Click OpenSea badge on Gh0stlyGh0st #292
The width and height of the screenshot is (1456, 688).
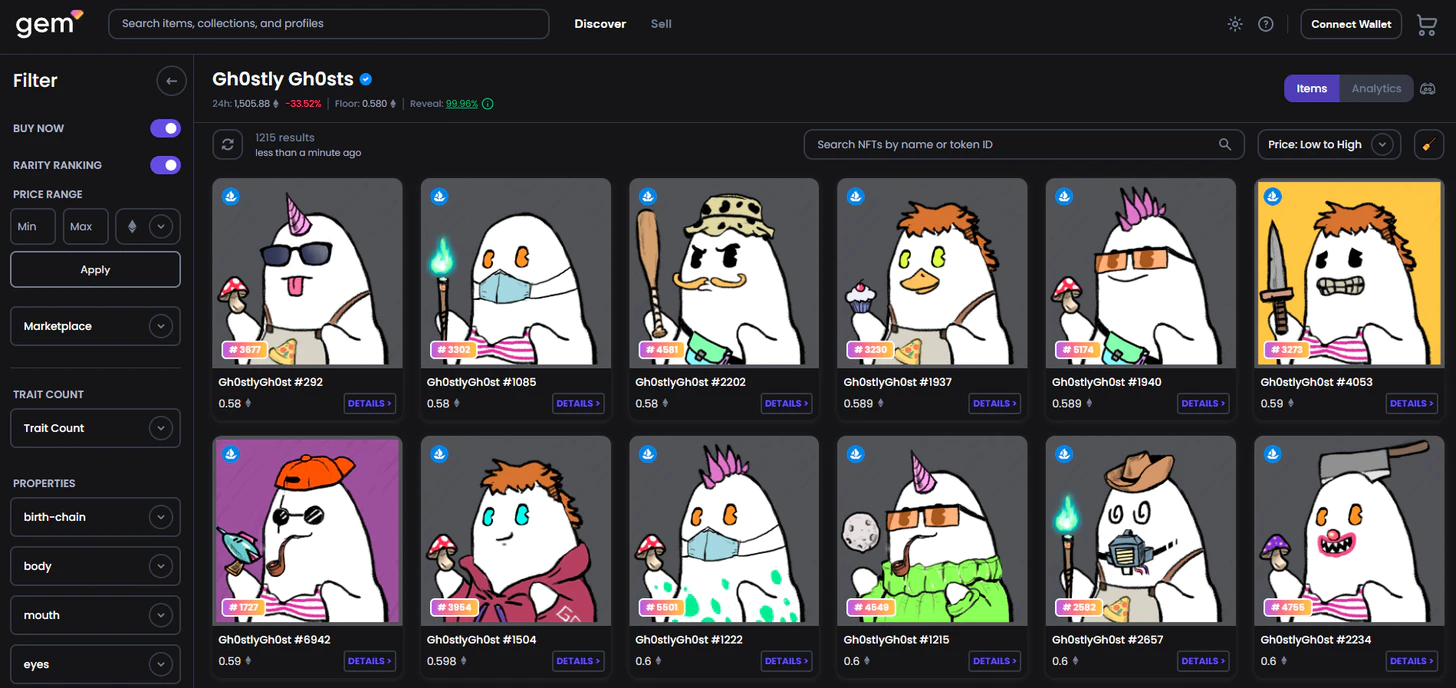tap(231, 196)
